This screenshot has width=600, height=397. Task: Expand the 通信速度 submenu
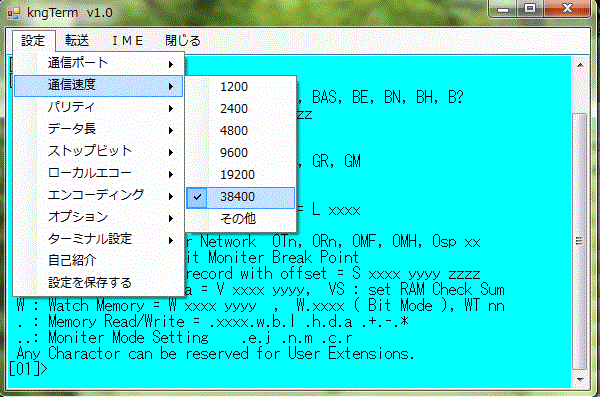pyautogui.click(x=98, y=86)
